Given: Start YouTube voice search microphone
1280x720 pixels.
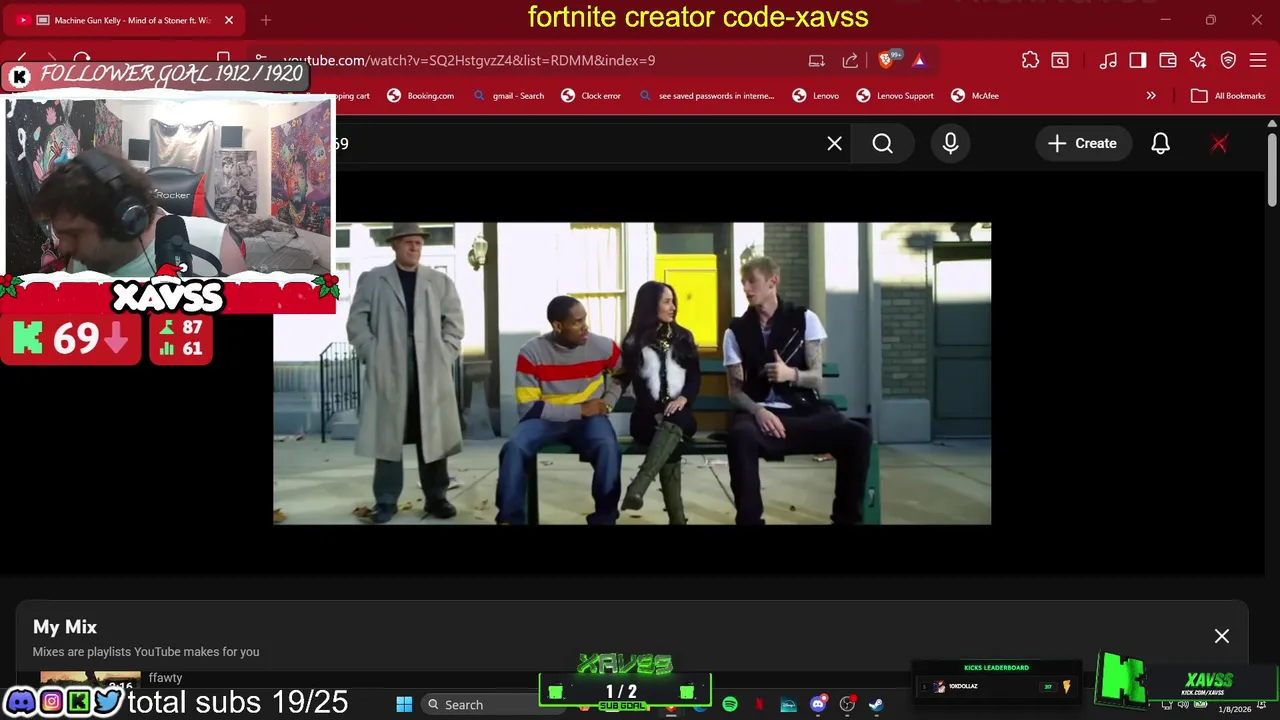Looking at the screenshot, I should pyautogui.click(x=950, y=144).
